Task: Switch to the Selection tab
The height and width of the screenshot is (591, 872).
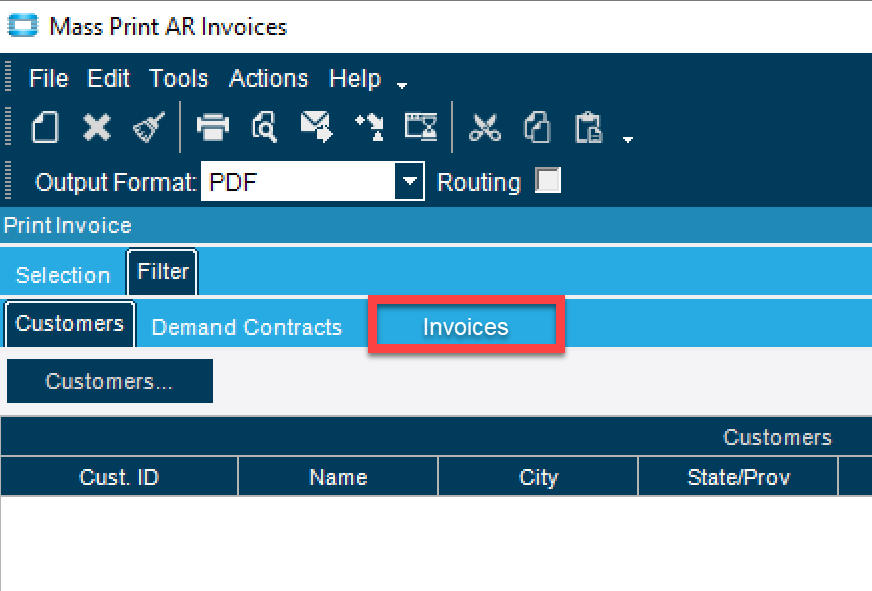Action: pos(63,275)
